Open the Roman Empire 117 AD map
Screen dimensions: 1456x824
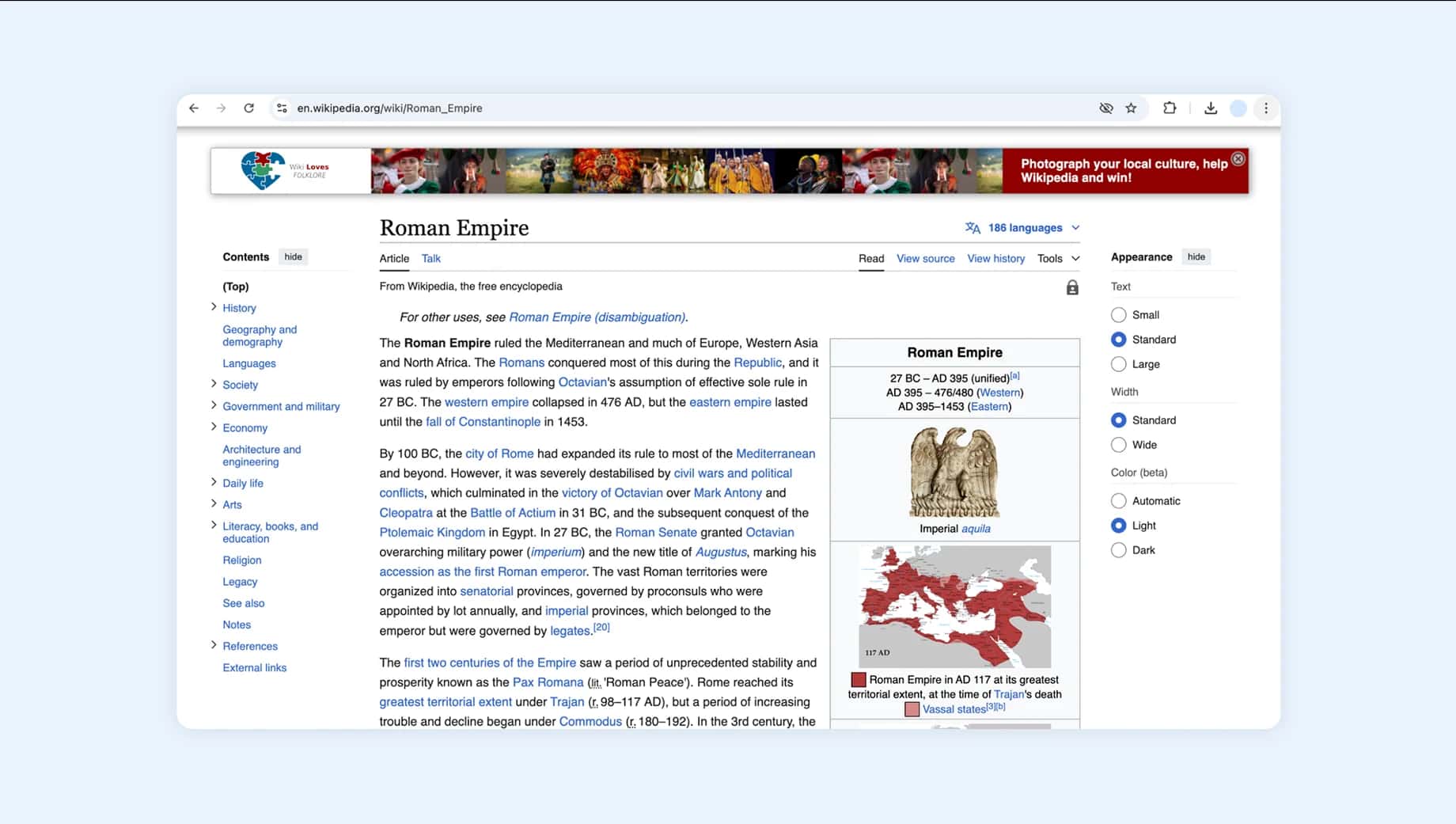pos(955,606)
